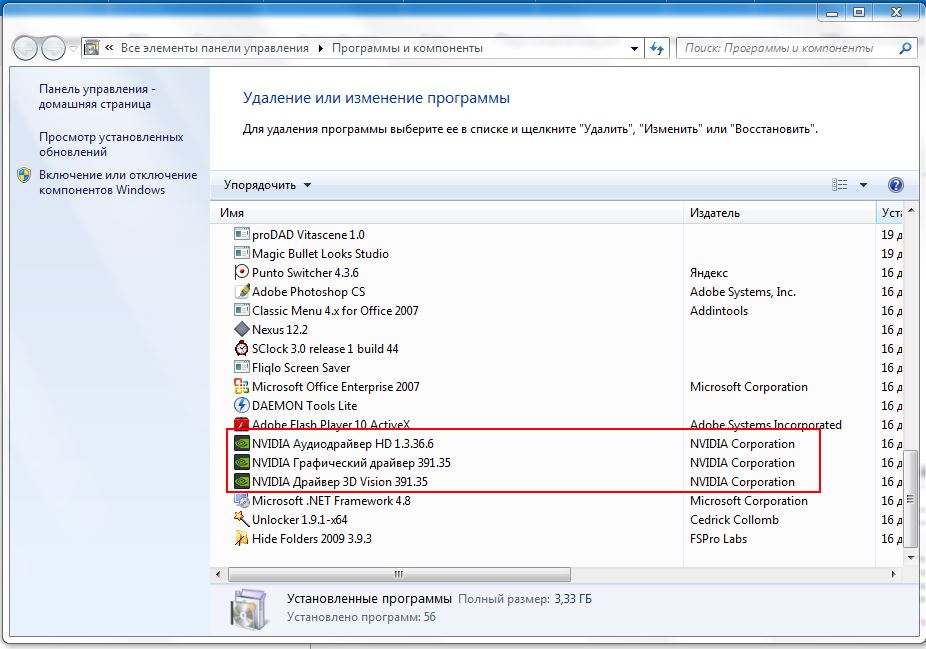Select NVIDIA Графический драйвер 391.35 entry
Viewport: 926px width, 649px height.
click(x=557, y=462)
